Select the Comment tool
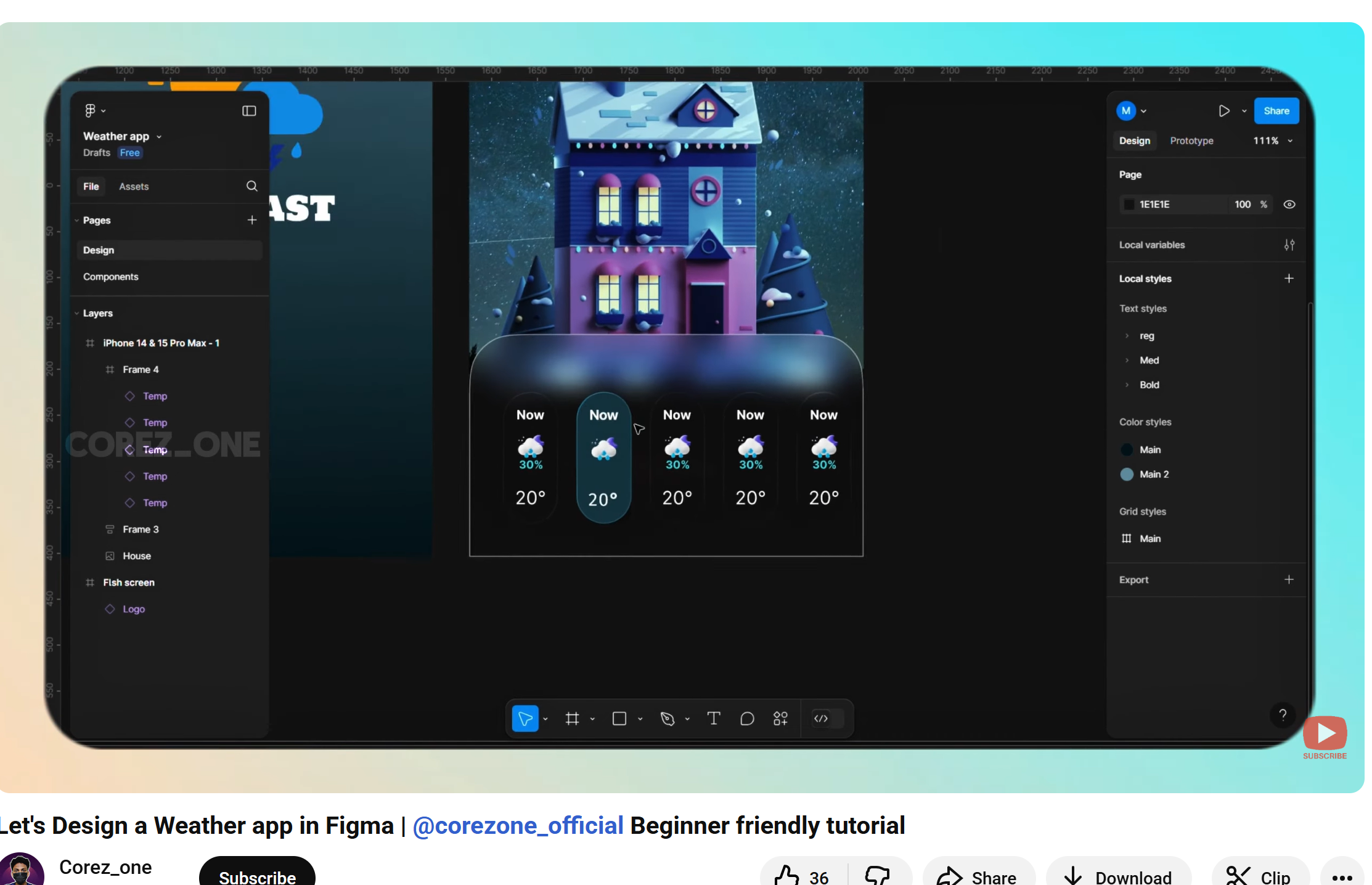1372x885 pixels. point(747,719)
